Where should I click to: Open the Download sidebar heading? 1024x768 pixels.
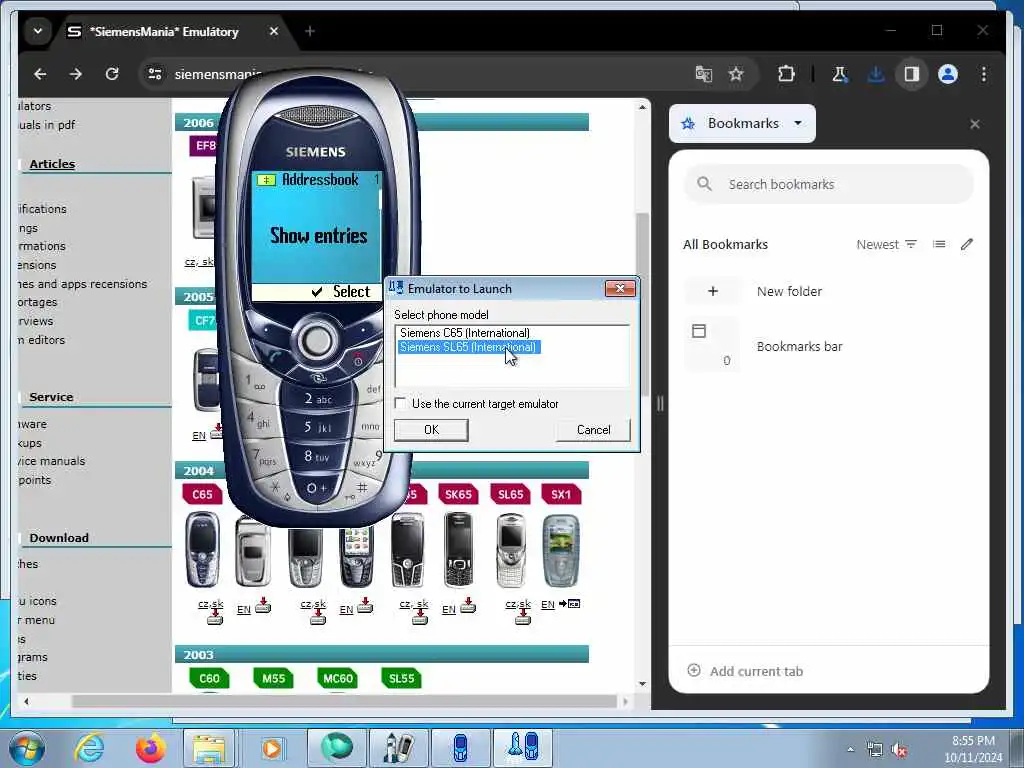(x=59, y=538)
